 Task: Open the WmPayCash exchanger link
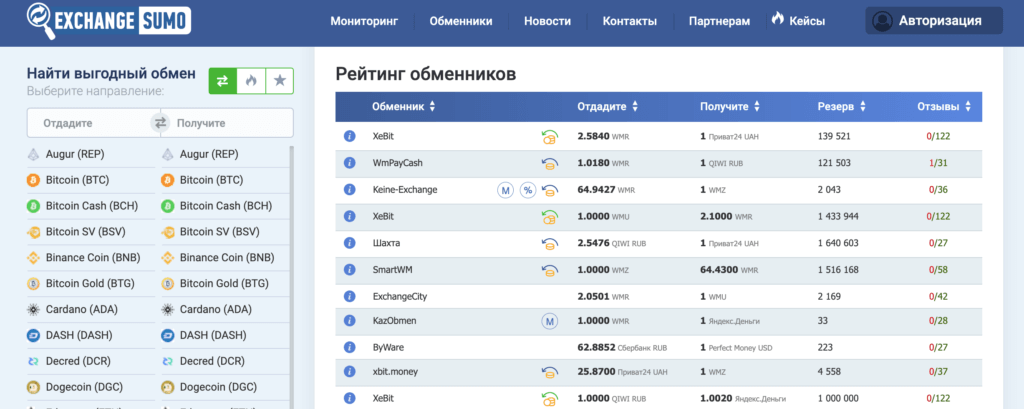398,163
